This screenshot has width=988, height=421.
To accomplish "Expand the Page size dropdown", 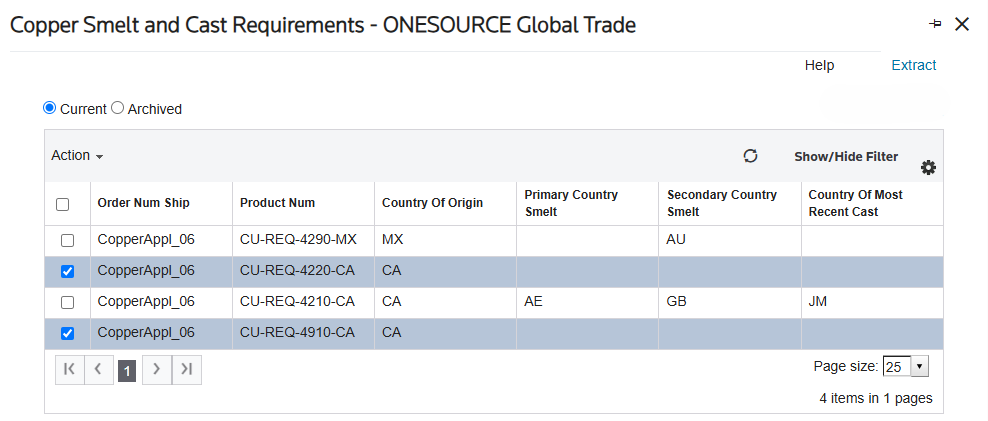I will point(905,367).
